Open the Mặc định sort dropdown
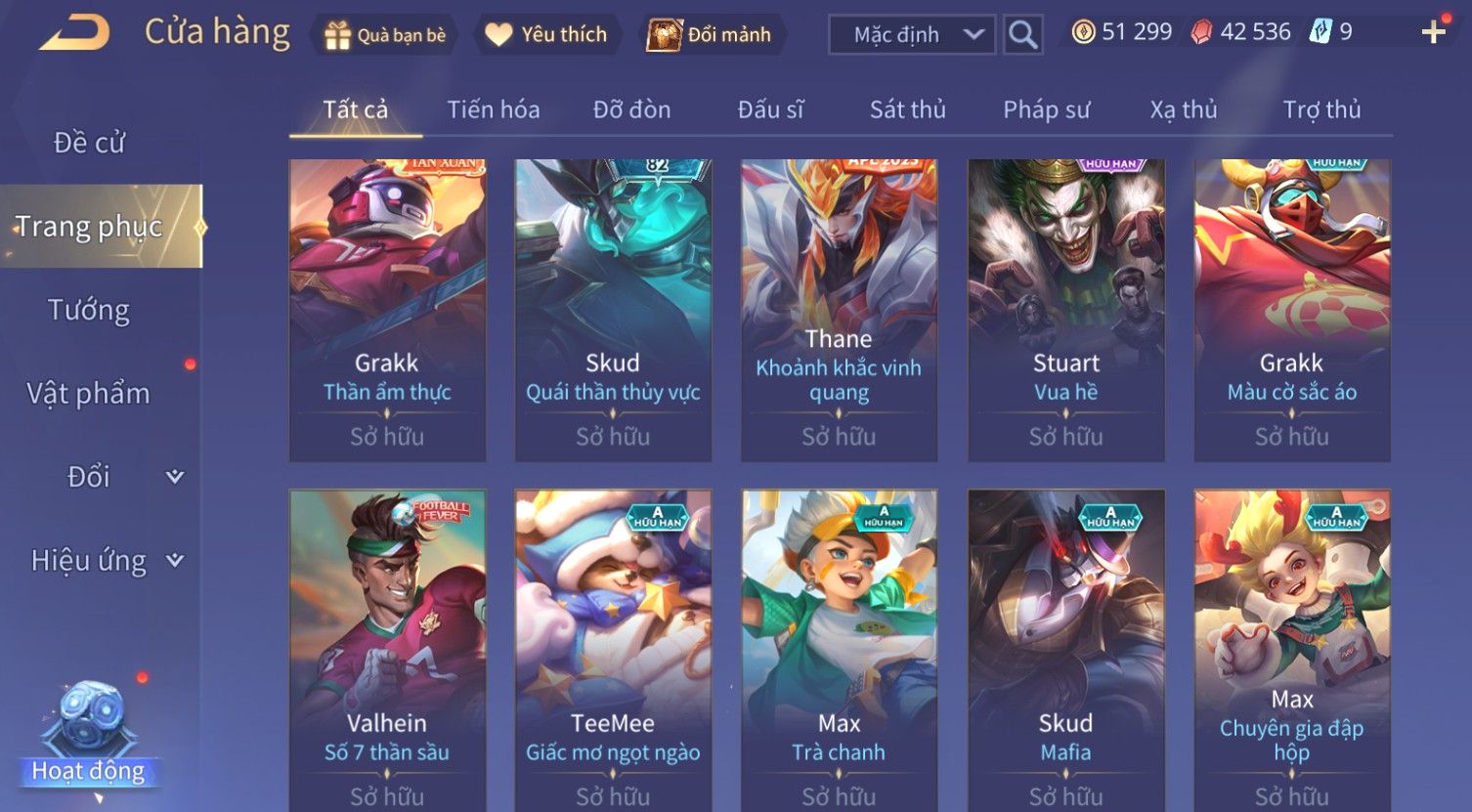Viewport: 1472px width, 812px height. point(912,34)
